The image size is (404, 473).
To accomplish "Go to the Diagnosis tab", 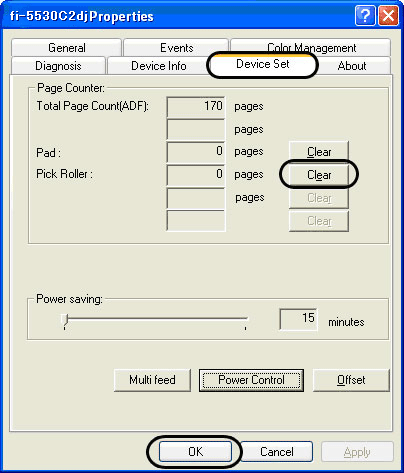I will [58, 66].
